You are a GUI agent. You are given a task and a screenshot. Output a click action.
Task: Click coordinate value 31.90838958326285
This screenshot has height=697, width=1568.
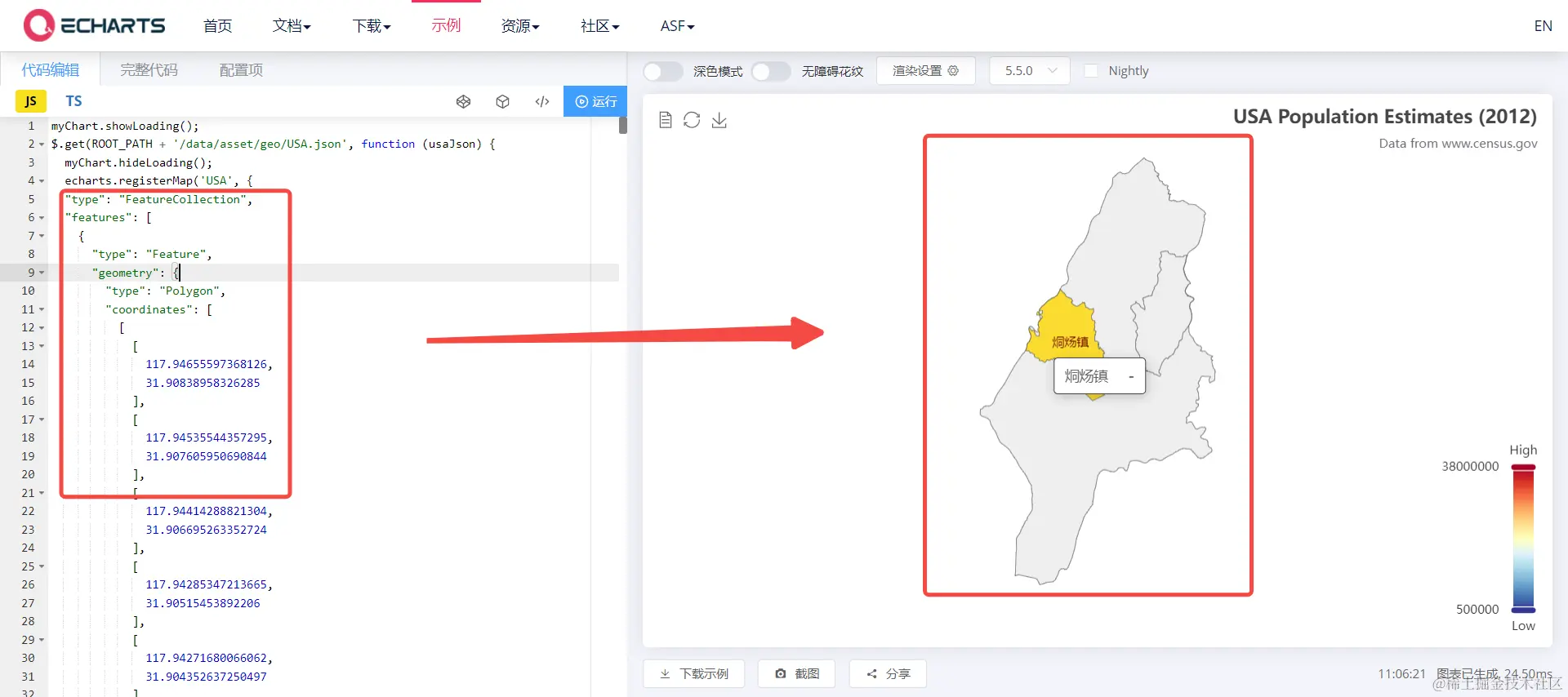tap(203, 383)
